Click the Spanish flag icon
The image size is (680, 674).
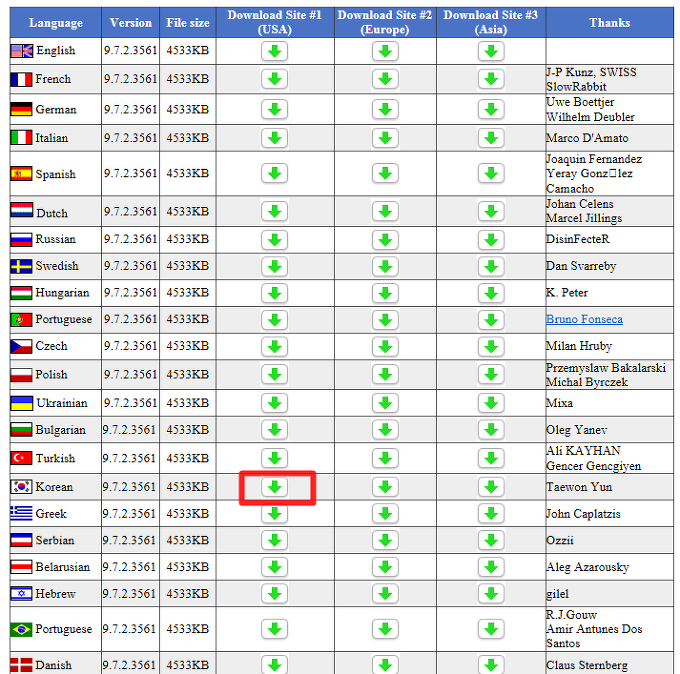tap(21, 174)
